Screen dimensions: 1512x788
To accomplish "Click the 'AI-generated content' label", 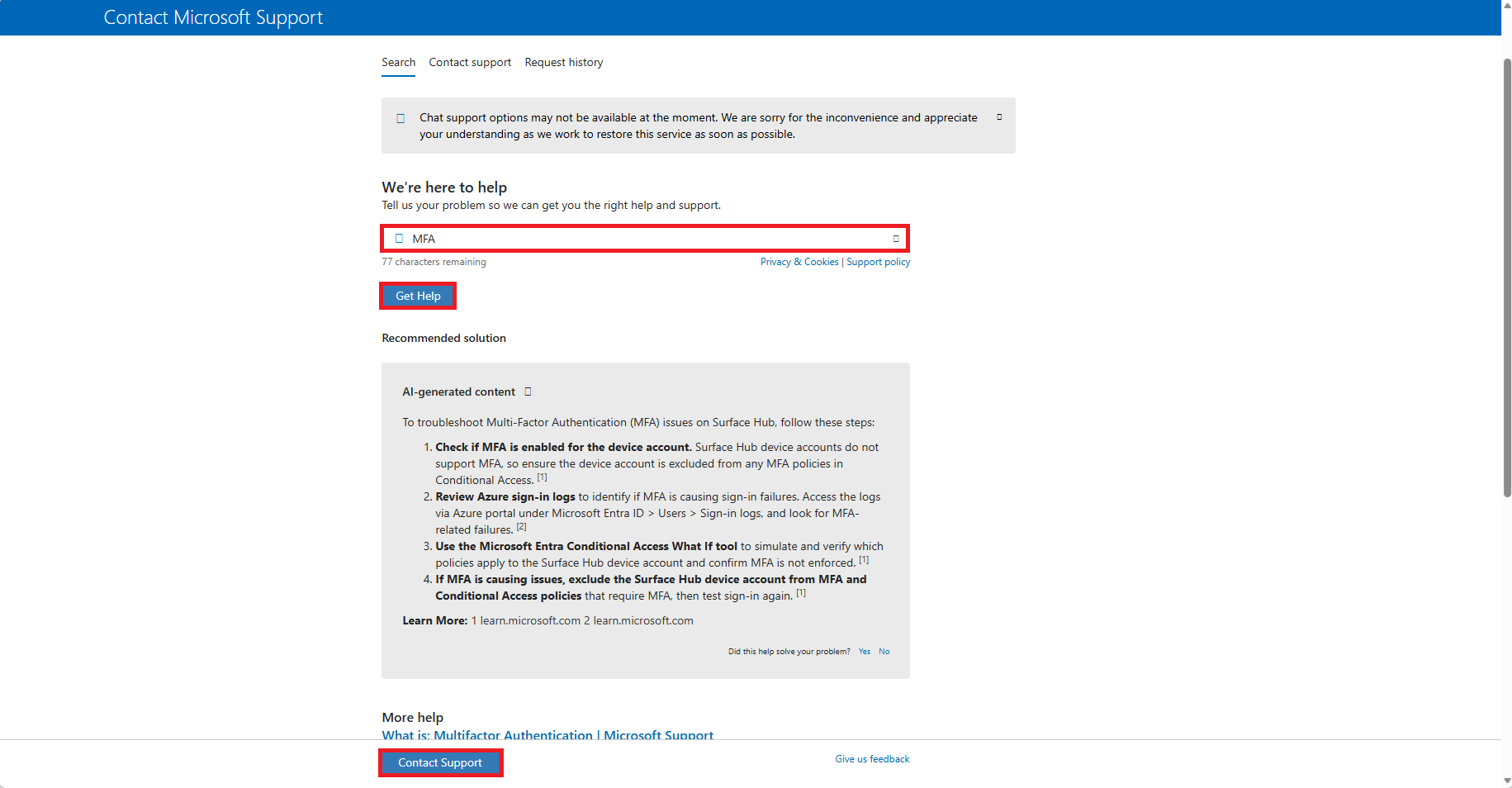I will [458, 392].
